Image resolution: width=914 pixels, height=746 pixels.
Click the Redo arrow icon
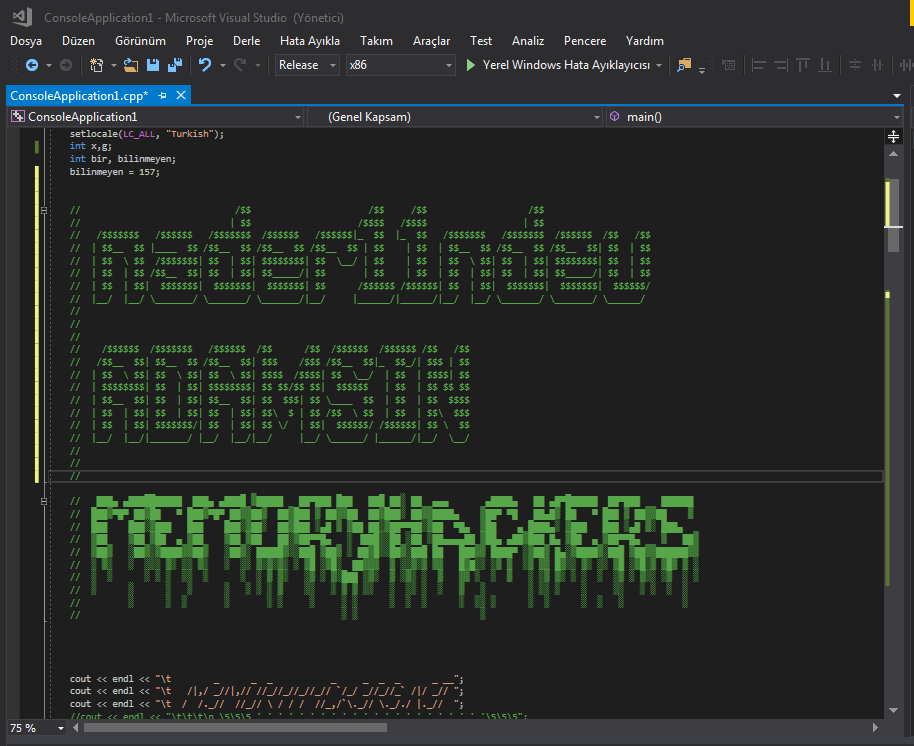240,65
